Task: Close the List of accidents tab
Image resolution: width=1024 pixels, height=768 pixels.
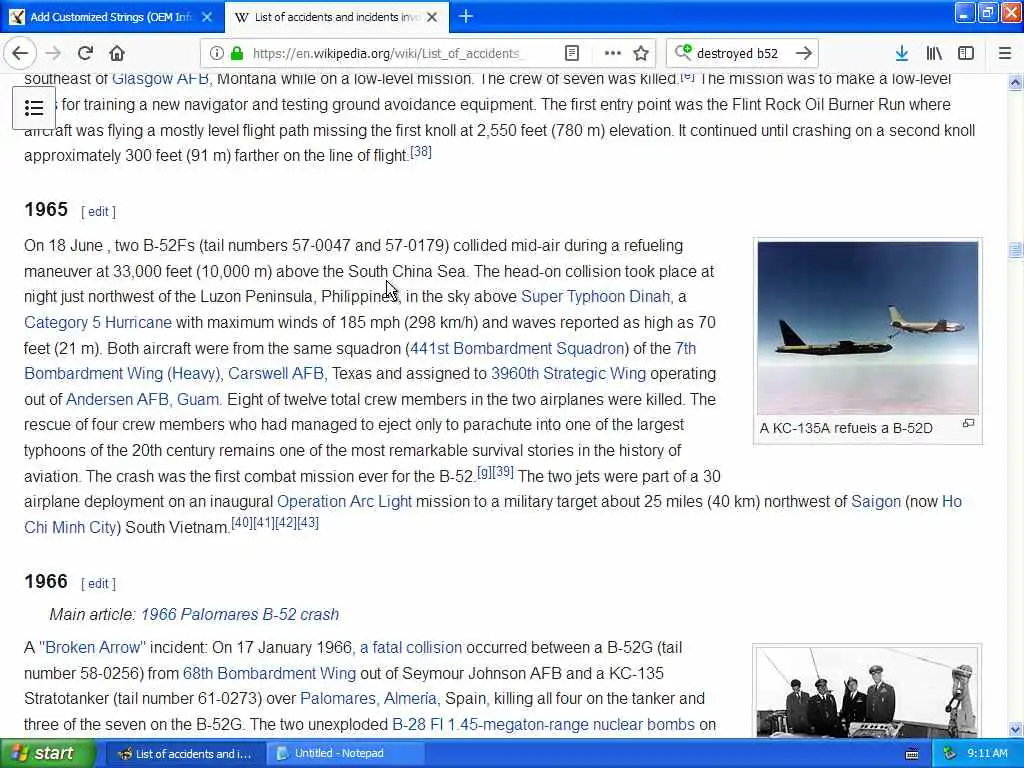Action: tap(432, 17)
